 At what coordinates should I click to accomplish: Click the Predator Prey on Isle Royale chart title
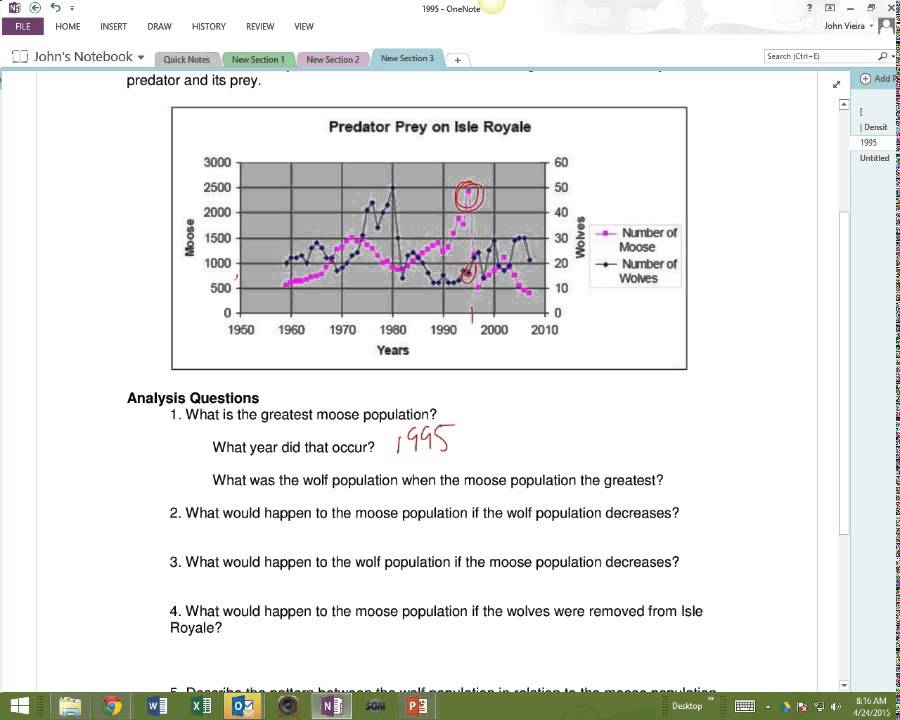[429, 127]
